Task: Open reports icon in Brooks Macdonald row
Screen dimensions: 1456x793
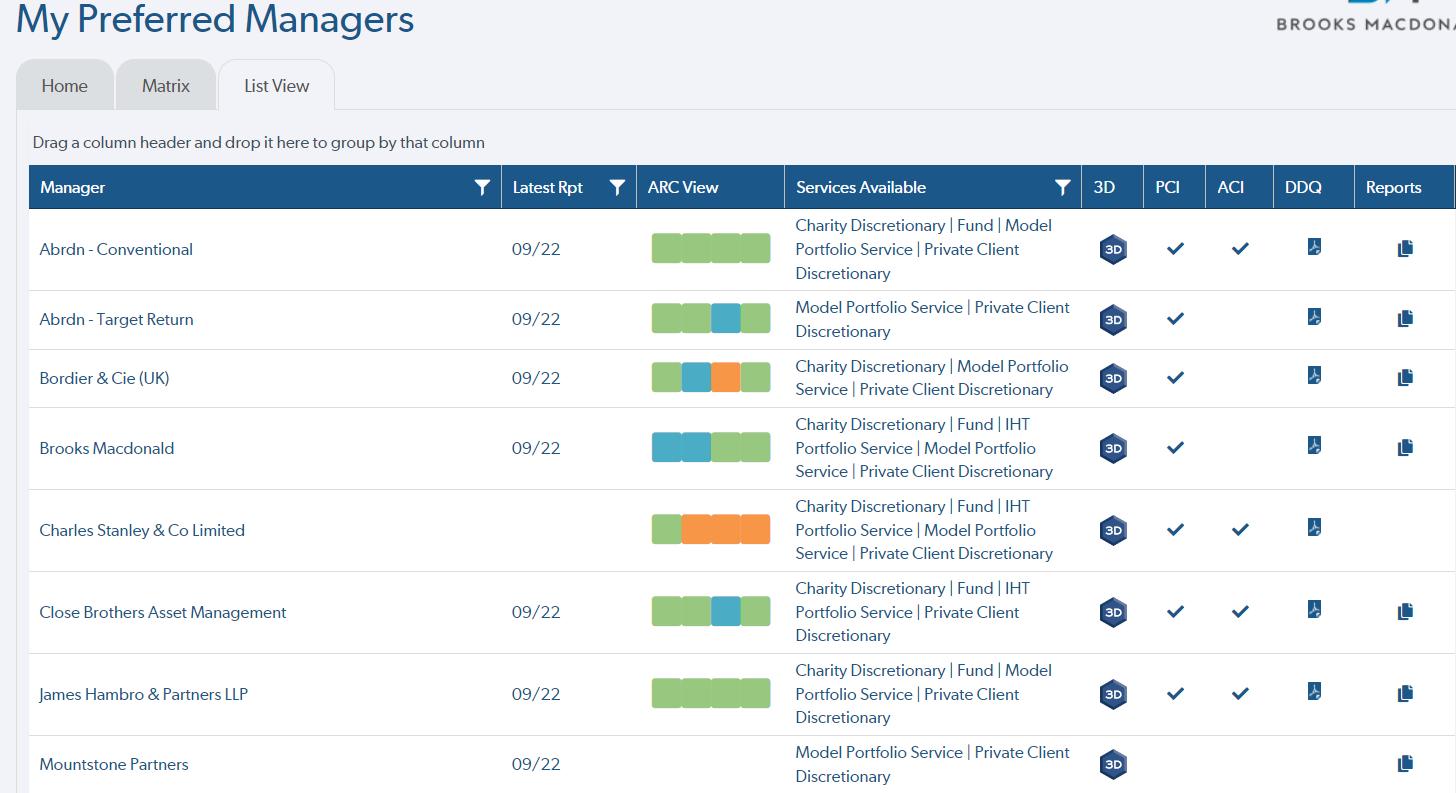Action: [x=1405, y=447]
